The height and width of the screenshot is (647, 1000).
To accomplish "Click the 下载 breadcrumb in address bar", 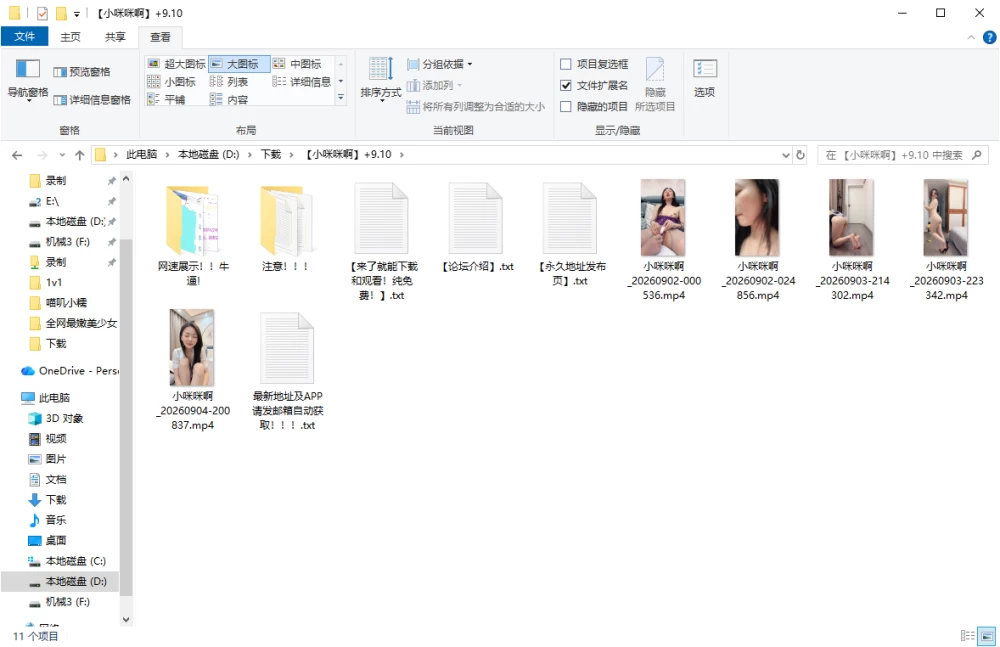I will point(271,154).
